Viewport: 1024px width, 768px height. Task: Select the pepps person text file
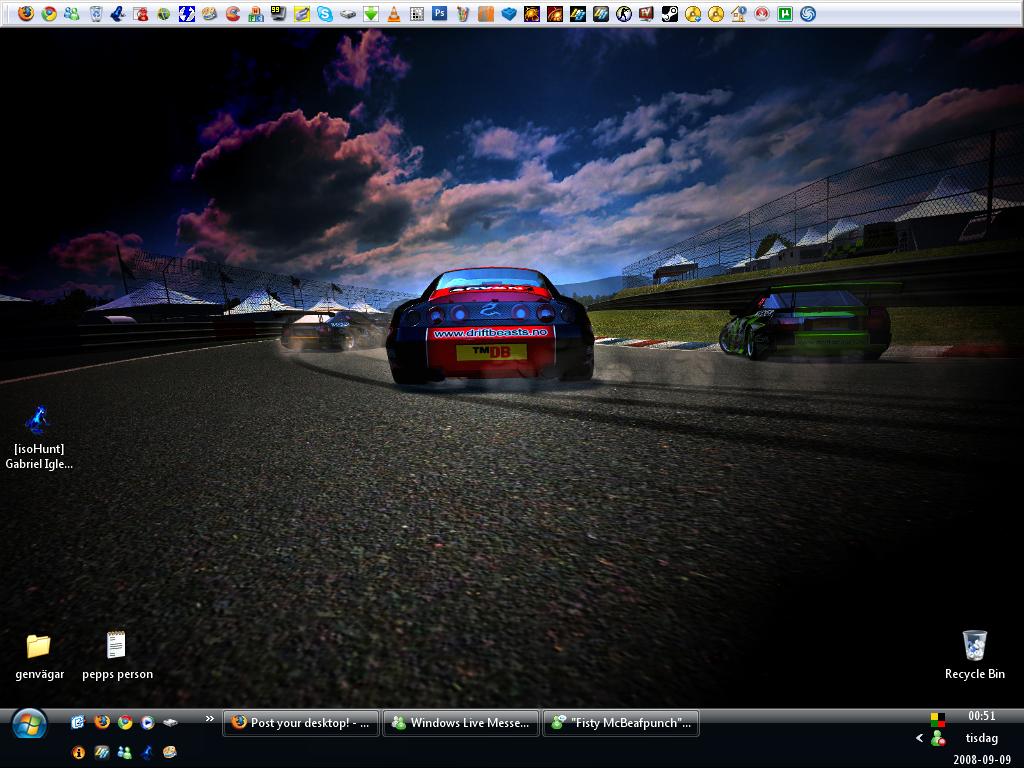click(117, 656)
